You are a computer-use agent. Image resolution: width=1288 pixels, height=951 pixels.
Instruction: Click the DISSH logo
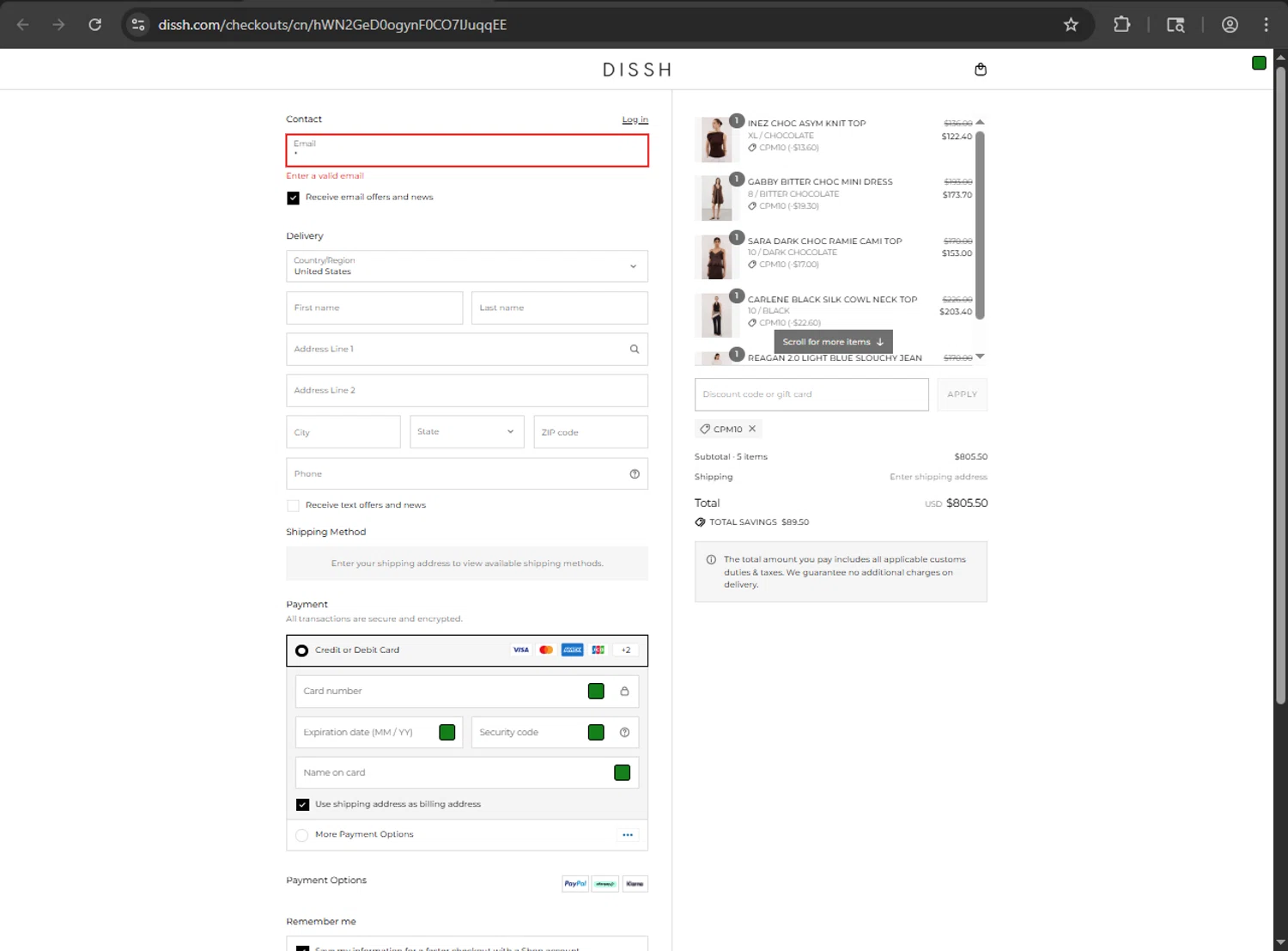click(637, 70)
